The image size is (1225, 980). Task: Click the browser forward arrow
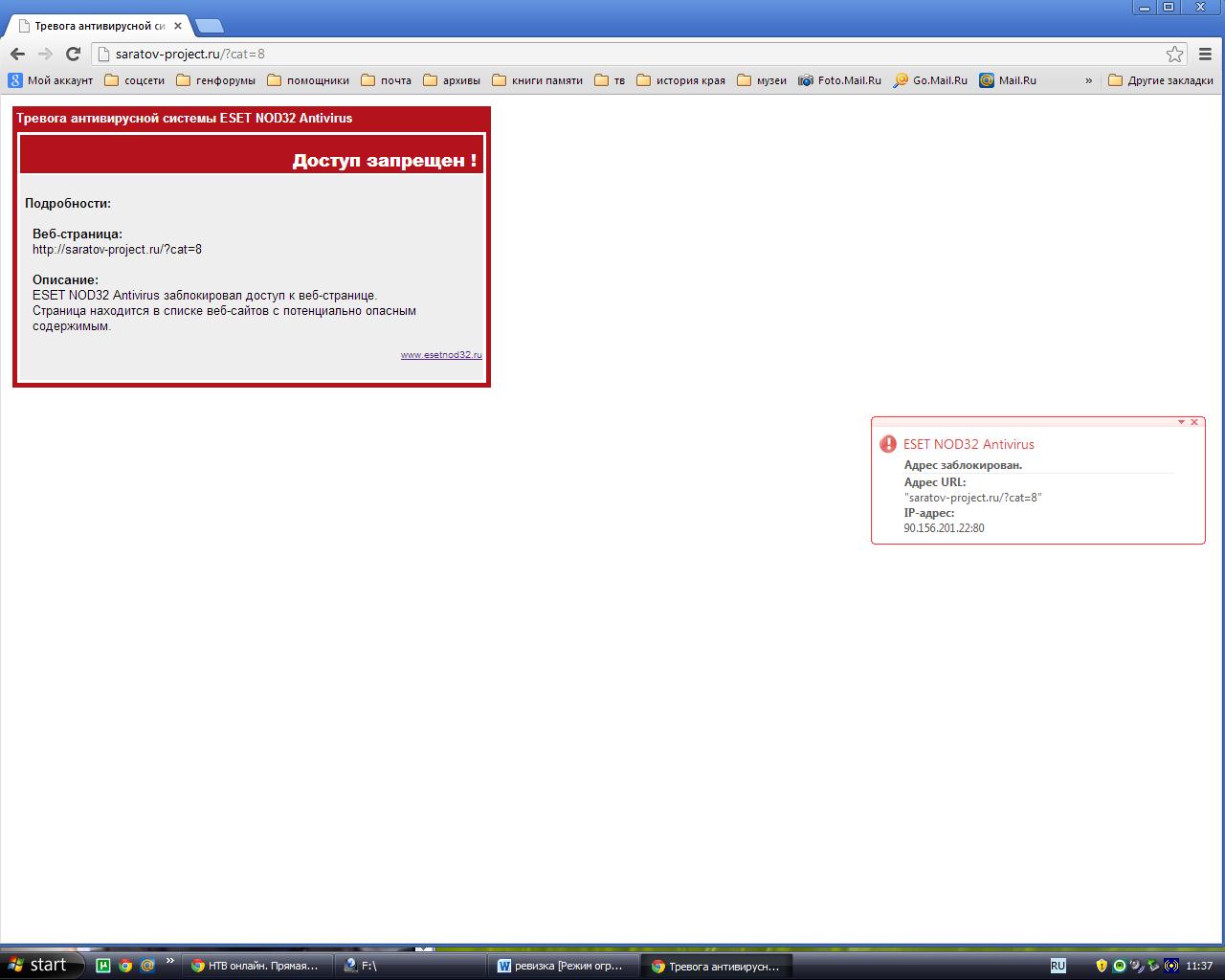[x=45, y=54]
